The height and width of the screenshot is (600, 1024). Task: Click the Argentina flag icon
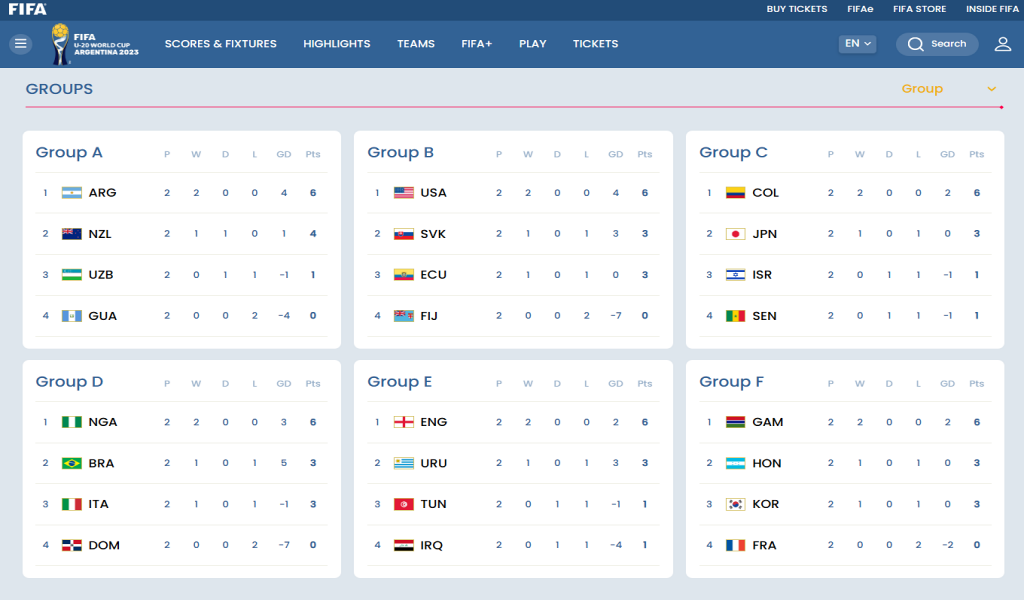click(x=72, y=193)
